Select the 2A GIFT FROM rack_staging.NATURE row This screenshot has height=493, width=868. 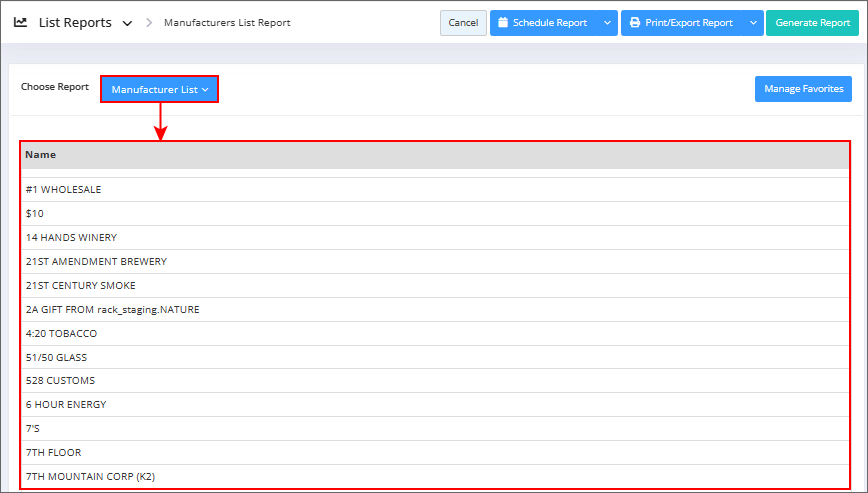[435, 309]
